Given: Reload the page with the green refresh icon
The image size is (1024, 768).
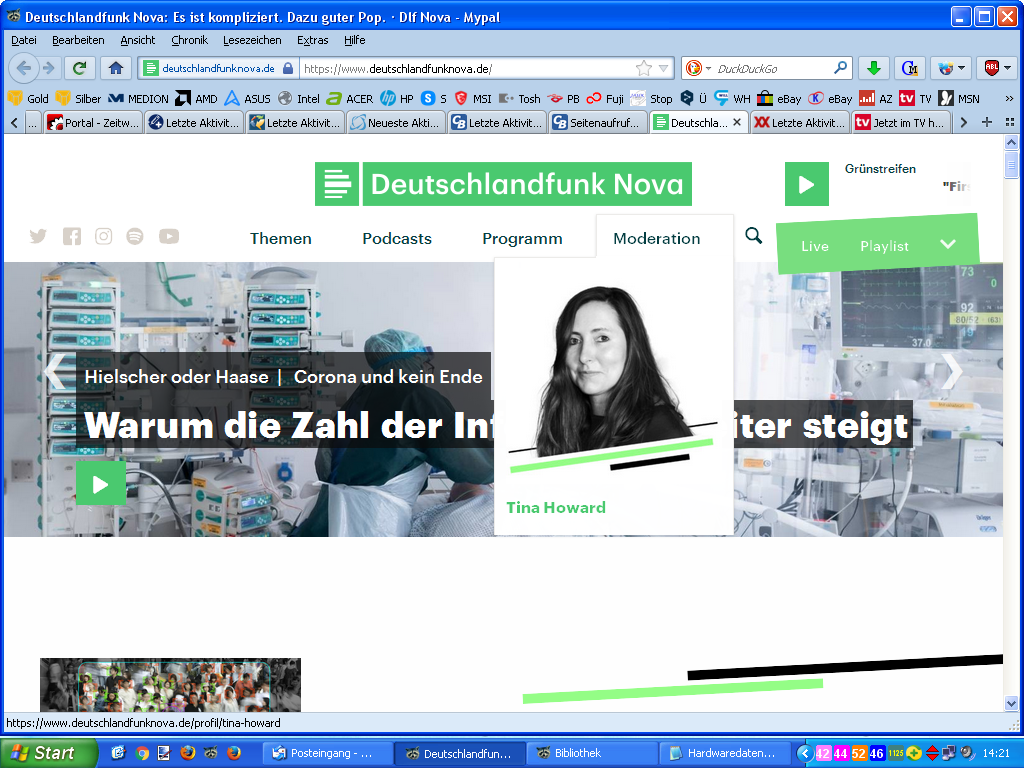Looking at the screenshot, I should tap(80, 68).
